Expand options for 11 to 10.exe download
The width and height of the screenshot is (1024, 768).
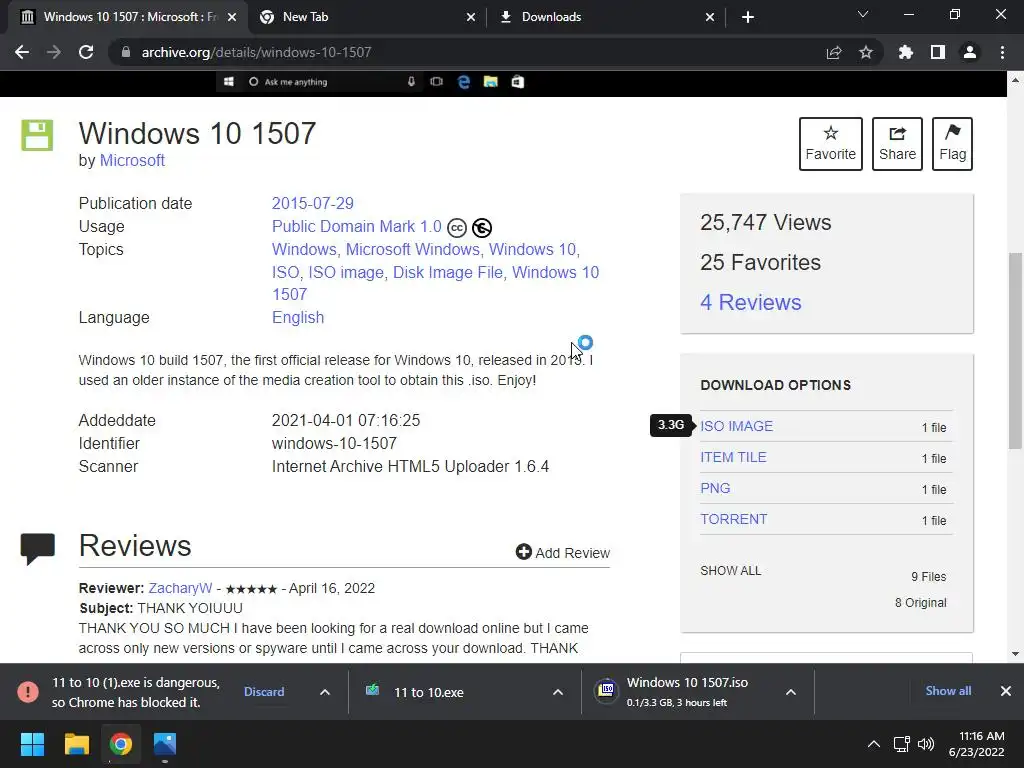(x=558, y=692)
